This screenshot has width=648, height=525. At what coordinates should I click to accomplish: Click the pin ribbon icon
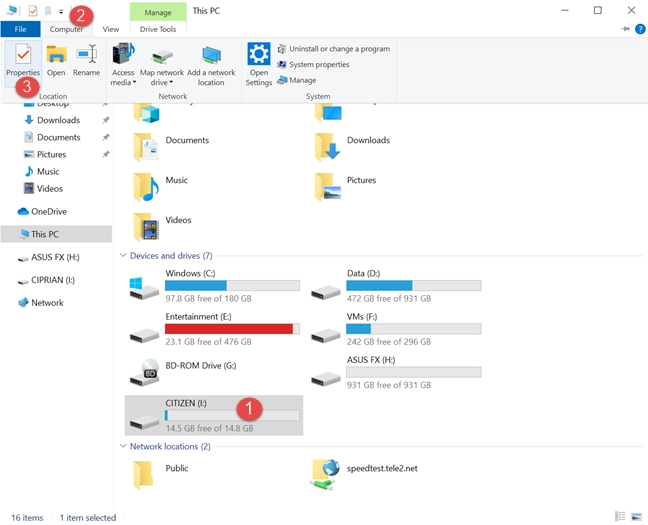pyautogui.click(x=625, y=29)
